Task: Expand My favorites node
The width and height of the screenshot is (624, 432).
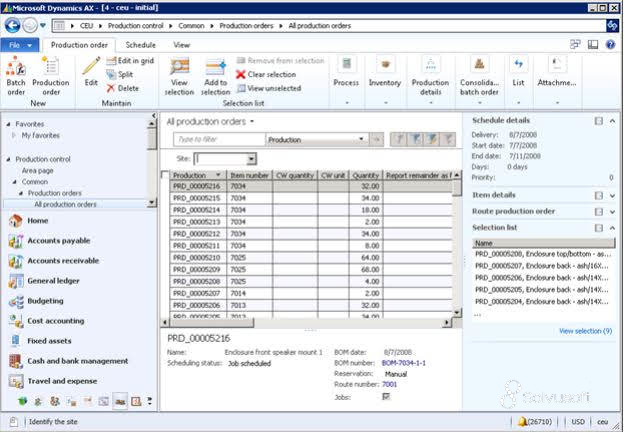Action: click(x=14, y=136)
